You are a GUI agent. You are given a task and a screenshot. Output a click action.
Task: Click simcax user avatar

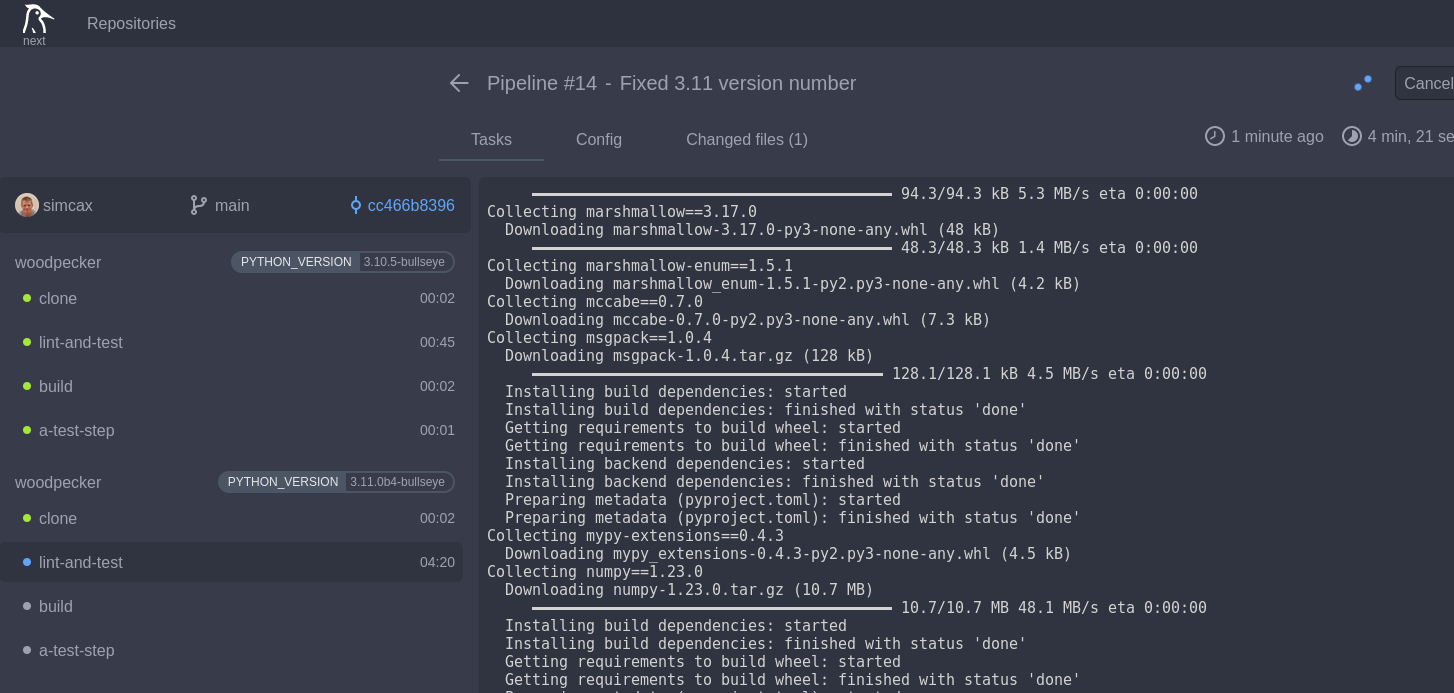[27, 205]
